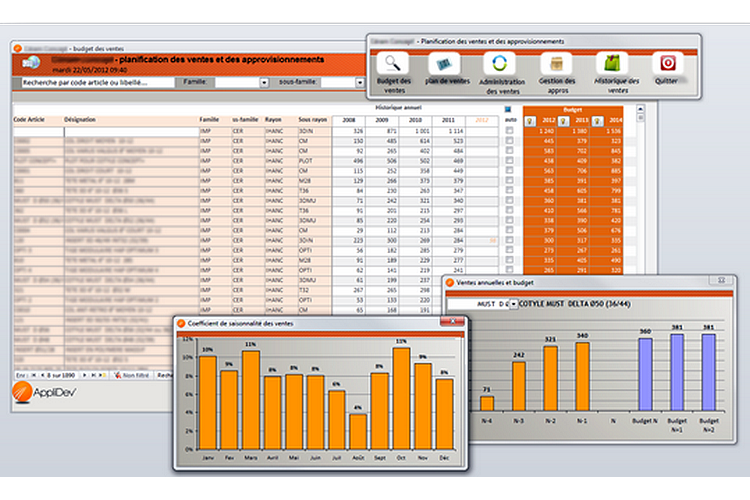This screenshot has width=750, height=500.
Task: Click the plan de ventes icon
Action: pos(446,62)
